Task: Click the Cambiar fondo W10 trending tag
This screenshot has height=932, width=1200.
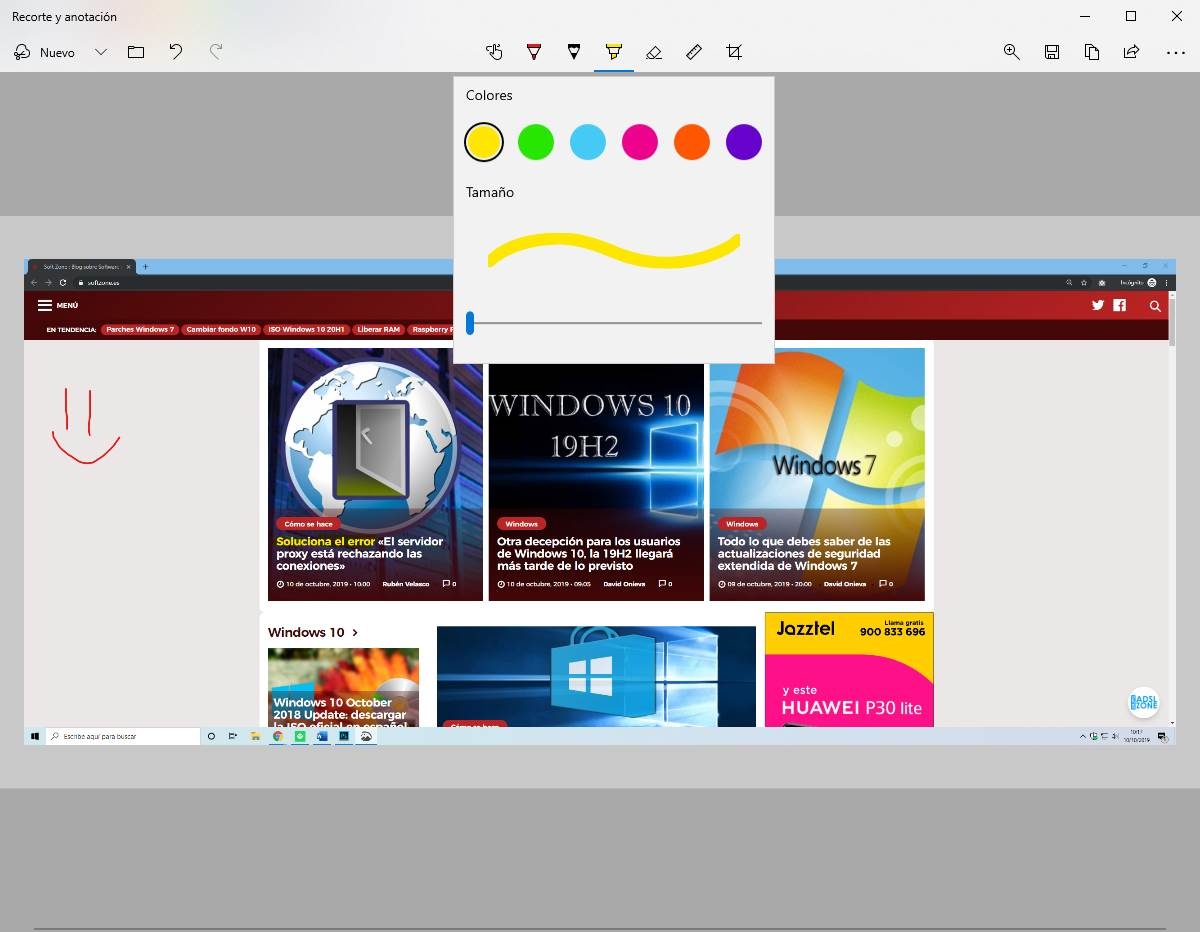Action: click(221, 329)
